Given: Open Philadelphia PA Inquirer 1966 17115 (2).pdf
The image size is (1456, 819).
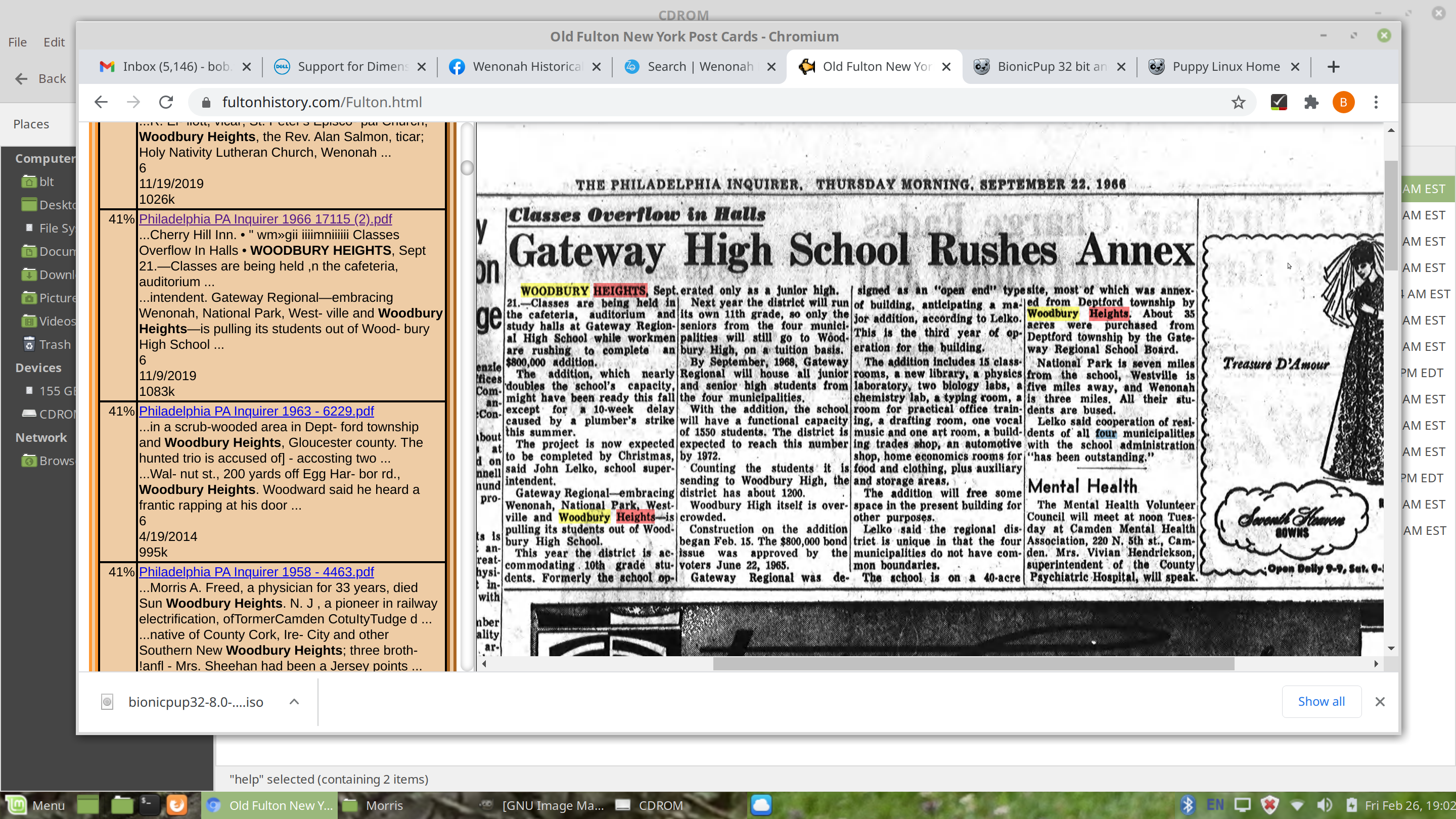Looking at the screenshot, I should pos(265,219).
